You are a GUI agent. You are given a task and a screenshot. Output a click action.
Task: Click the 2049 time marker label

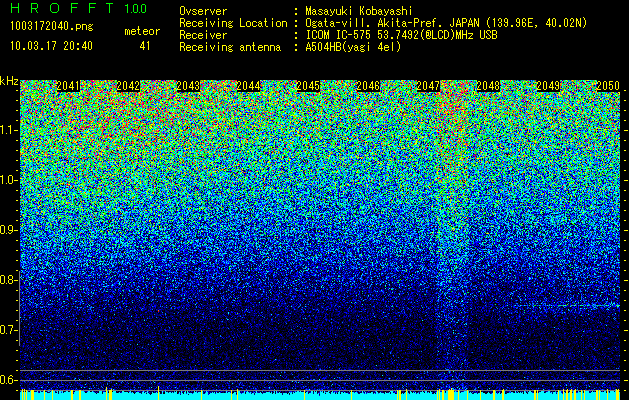tap(548, 86)
